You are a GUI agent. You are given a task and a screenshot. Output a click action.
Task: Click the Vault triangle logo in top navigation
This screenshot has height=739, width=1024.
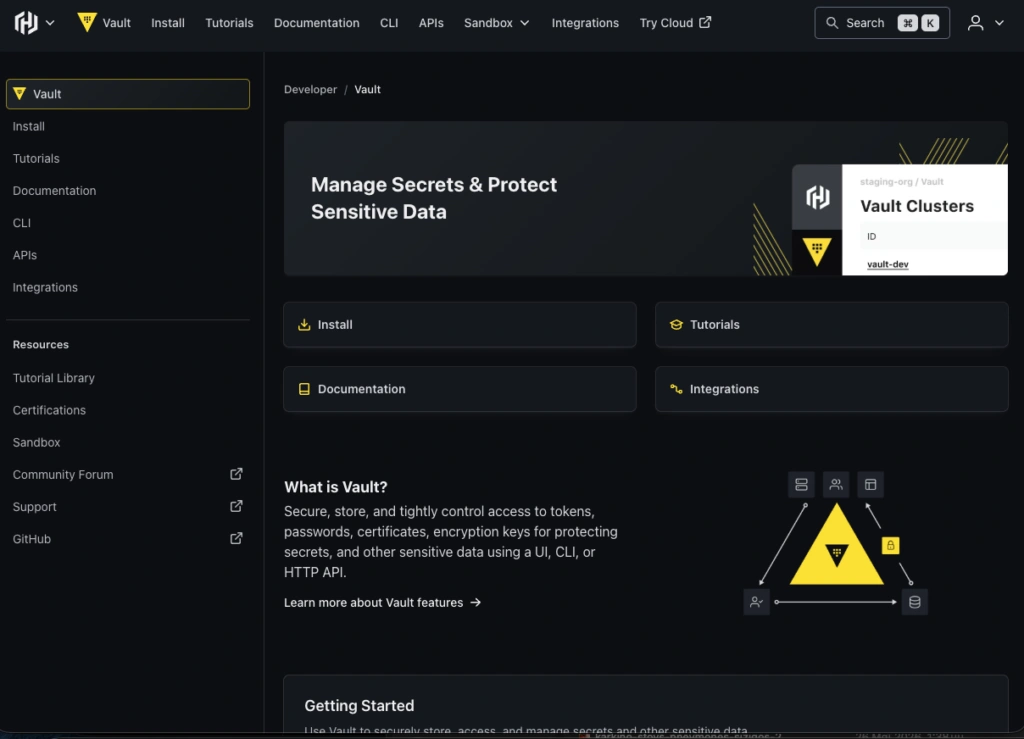coord(86,22)
